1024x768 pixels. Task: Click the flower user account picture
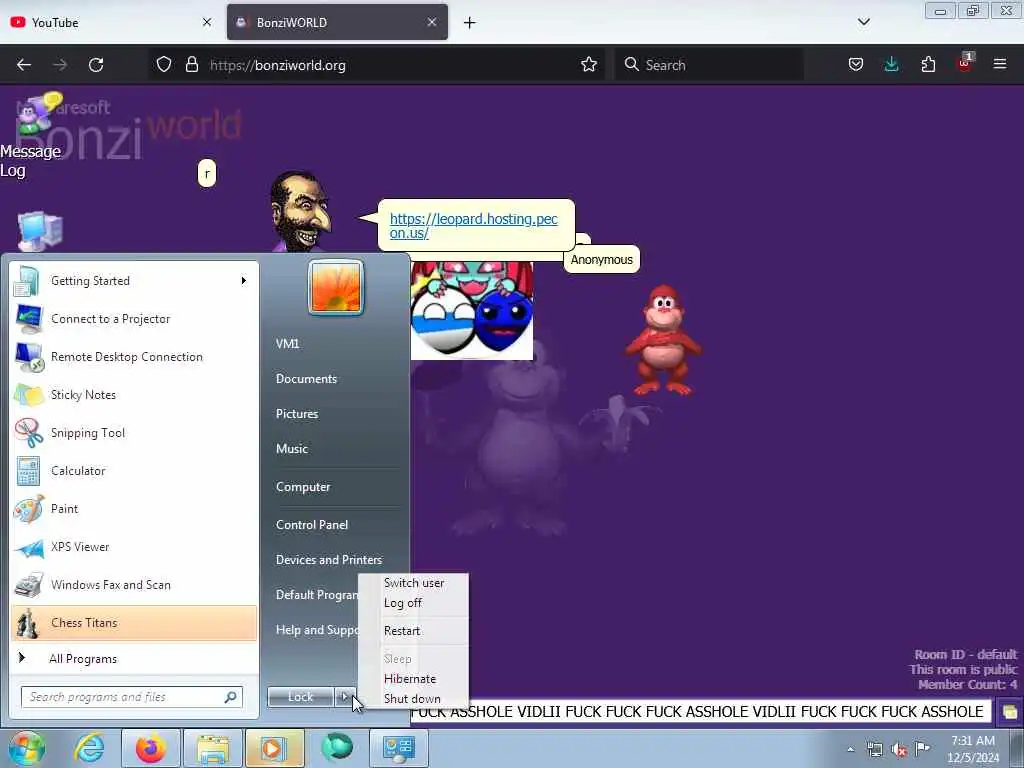pyautogui.click(x=336, y=288)
